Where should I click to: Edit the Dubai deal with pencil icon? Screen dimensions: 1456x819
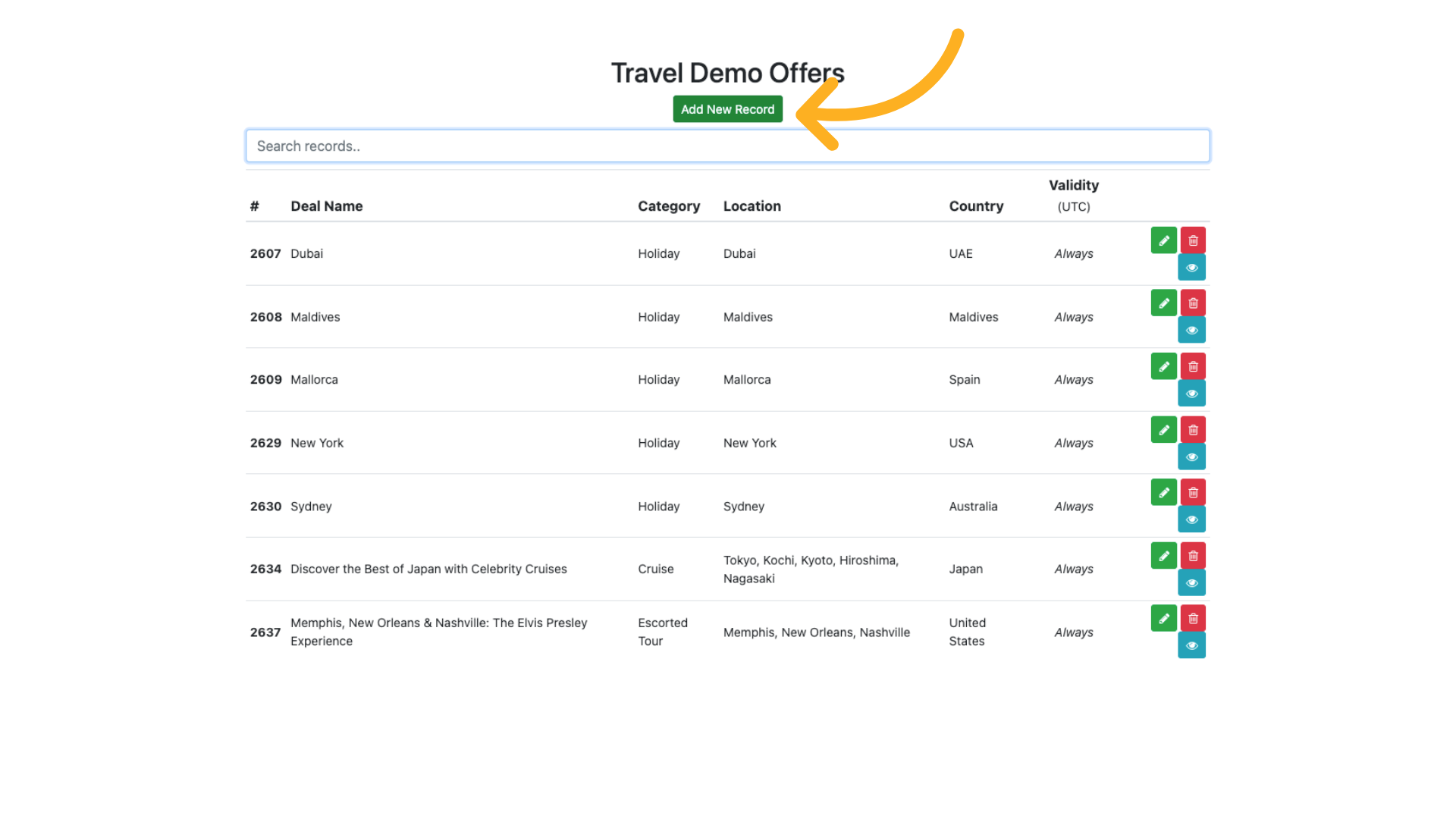(x=1163, y=240)
